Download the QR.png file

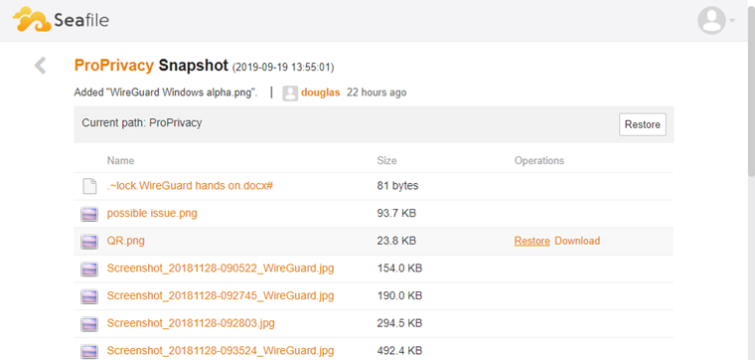click(577, 241)
